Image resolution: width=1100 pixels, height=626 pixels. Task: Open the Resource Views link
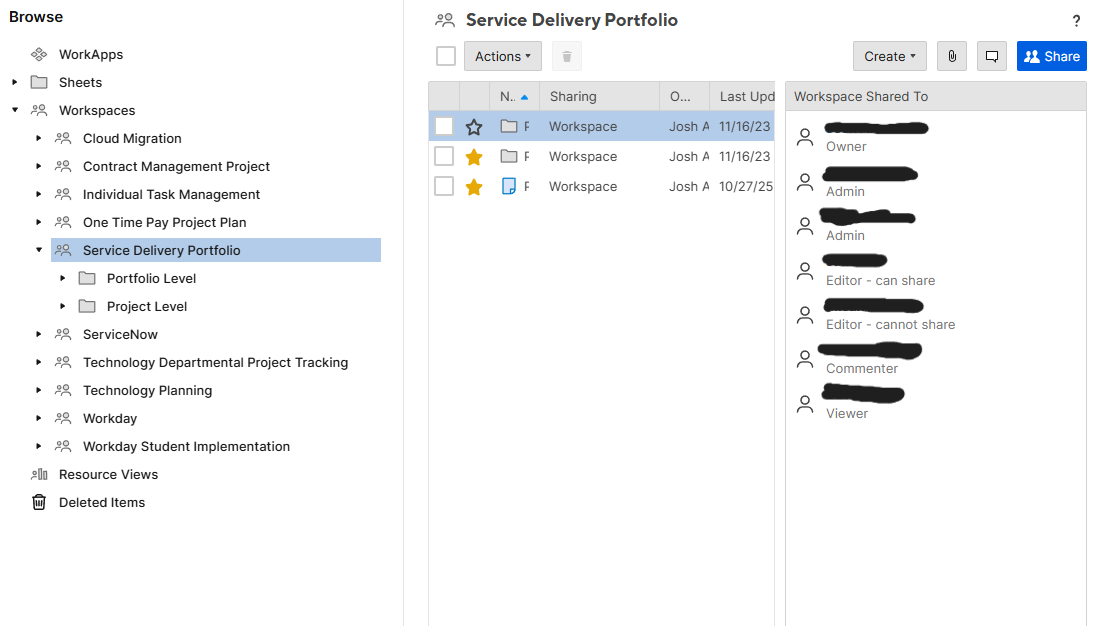pyautogui.click(x=108, y=474)
